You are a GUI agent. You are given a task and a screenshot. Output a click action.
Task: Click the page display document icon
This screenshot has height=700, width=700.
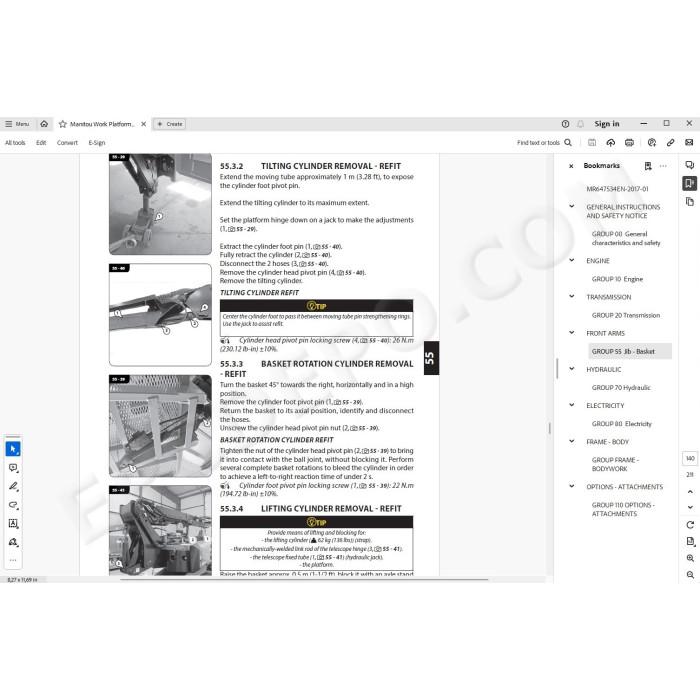(x=690, y=542)
